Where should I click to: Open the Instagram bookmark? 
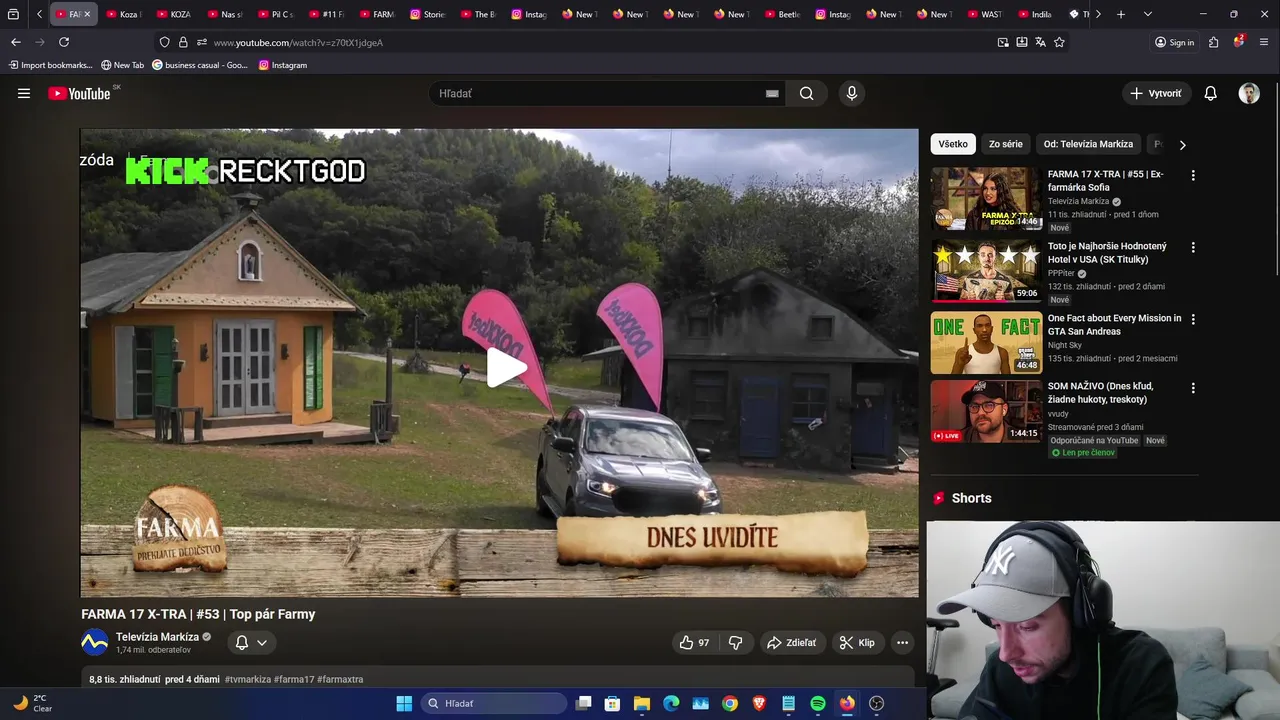(283, 65)
